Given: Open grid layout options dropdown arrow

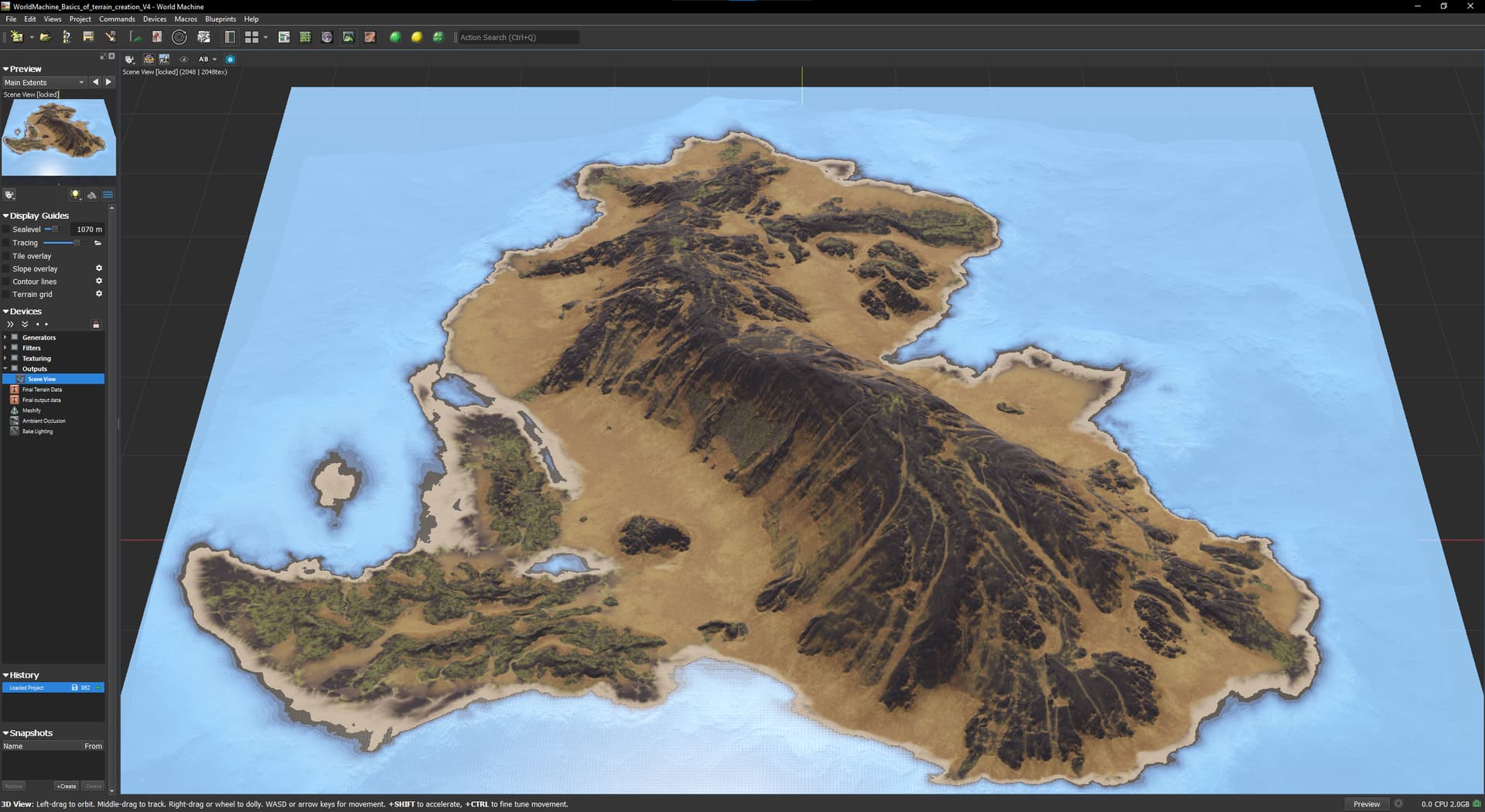Looking at the screenshot, I should (265, 37).
